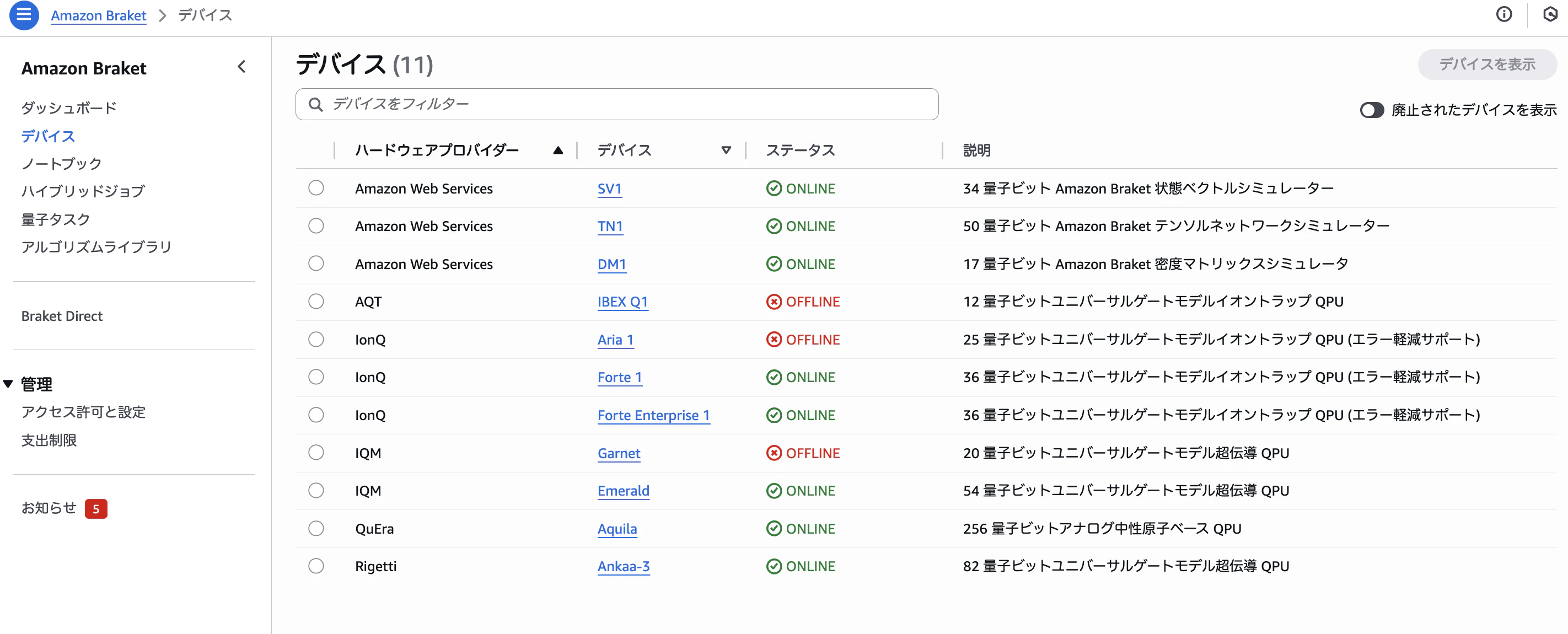Image resolution: width=1568 pixels, height=634 pixels.
Task: Click the デバイスを表示 button
Action: click(1487, 65)
